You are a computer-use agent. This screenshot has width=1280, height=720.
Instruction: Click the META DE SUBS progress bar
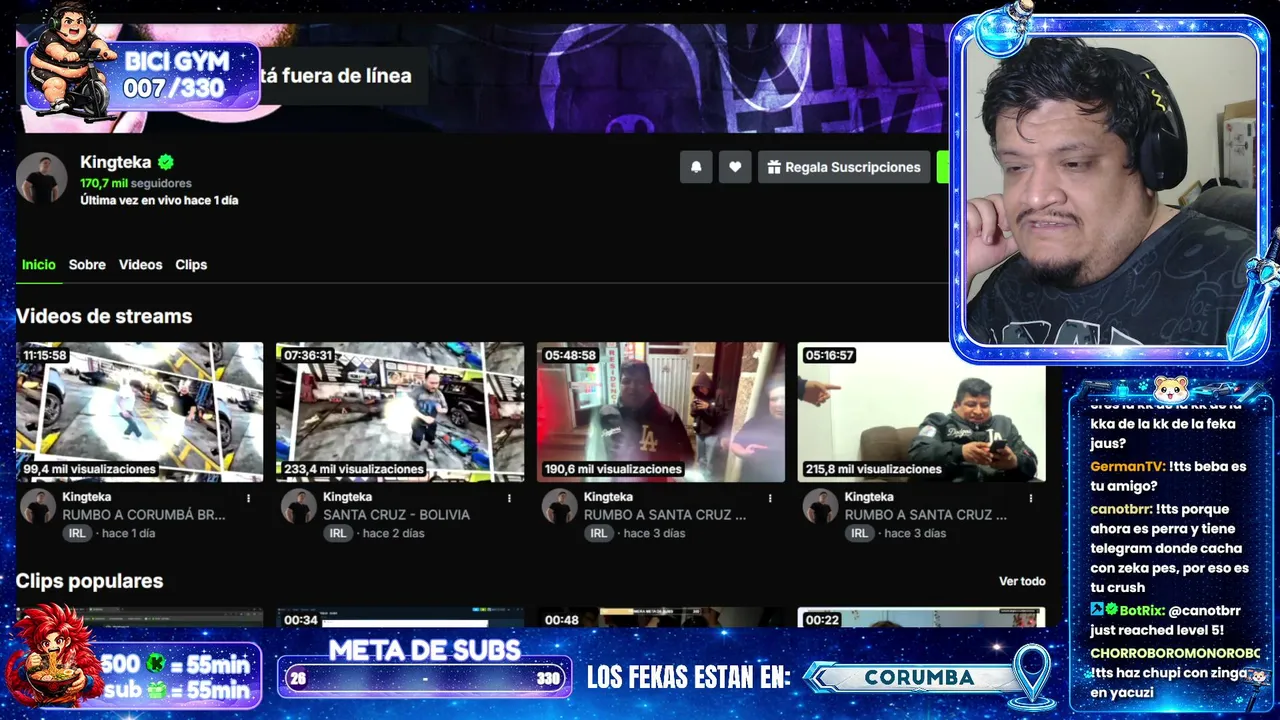425,678
